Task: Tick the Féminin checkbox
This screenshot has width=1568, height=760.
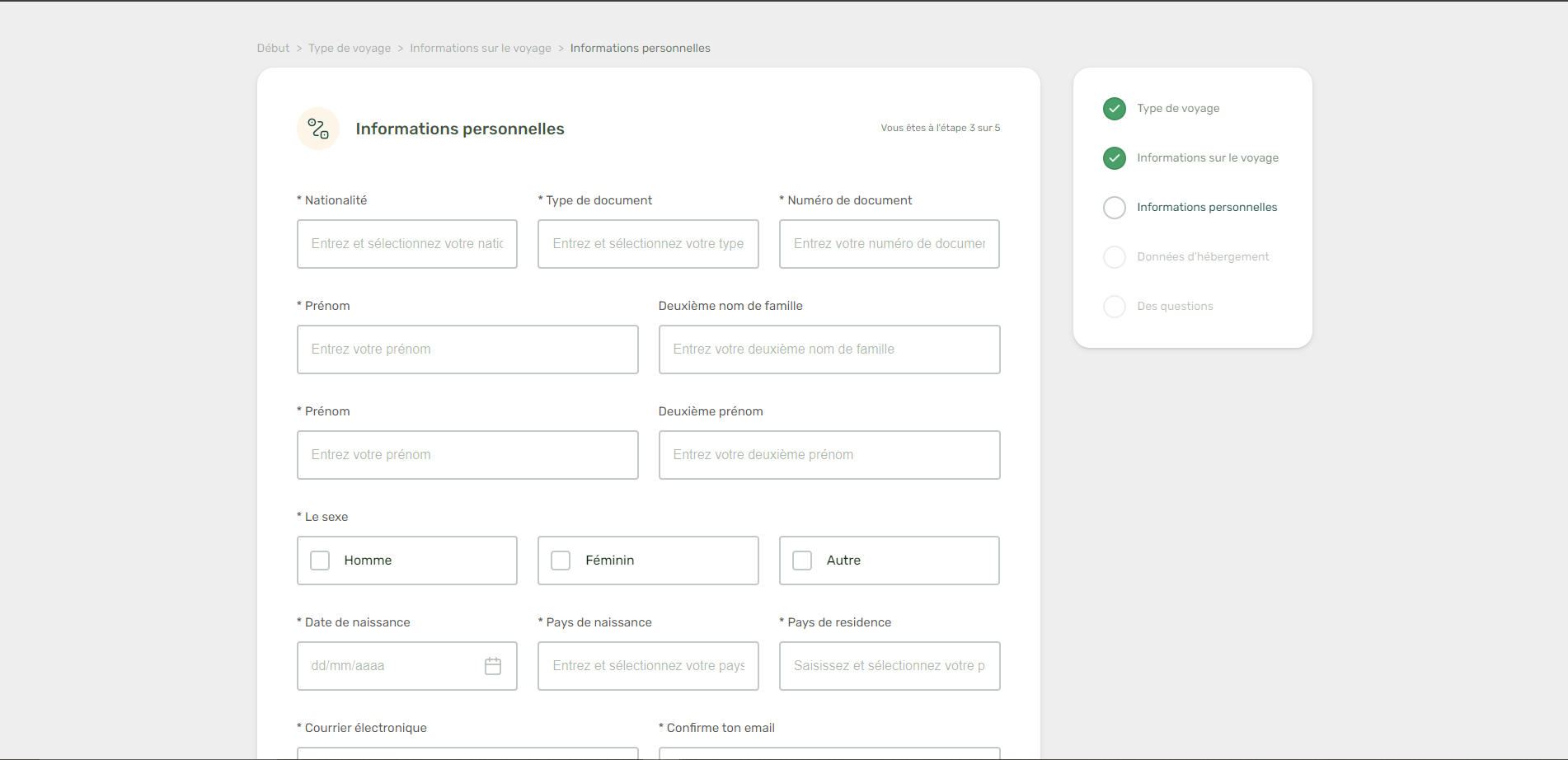Action: (561, 561)
